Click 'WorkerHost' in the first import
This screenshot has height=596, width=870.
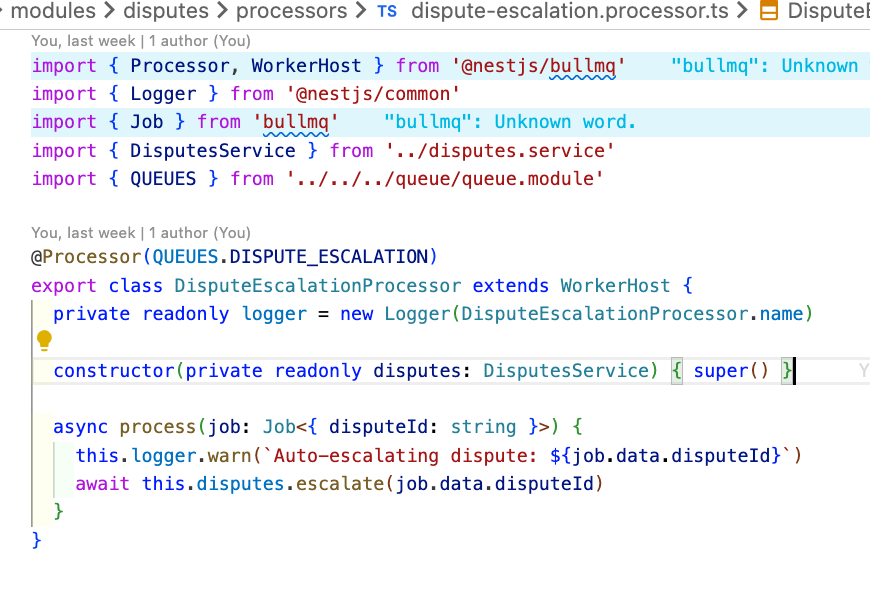click(x=306, y=66)
